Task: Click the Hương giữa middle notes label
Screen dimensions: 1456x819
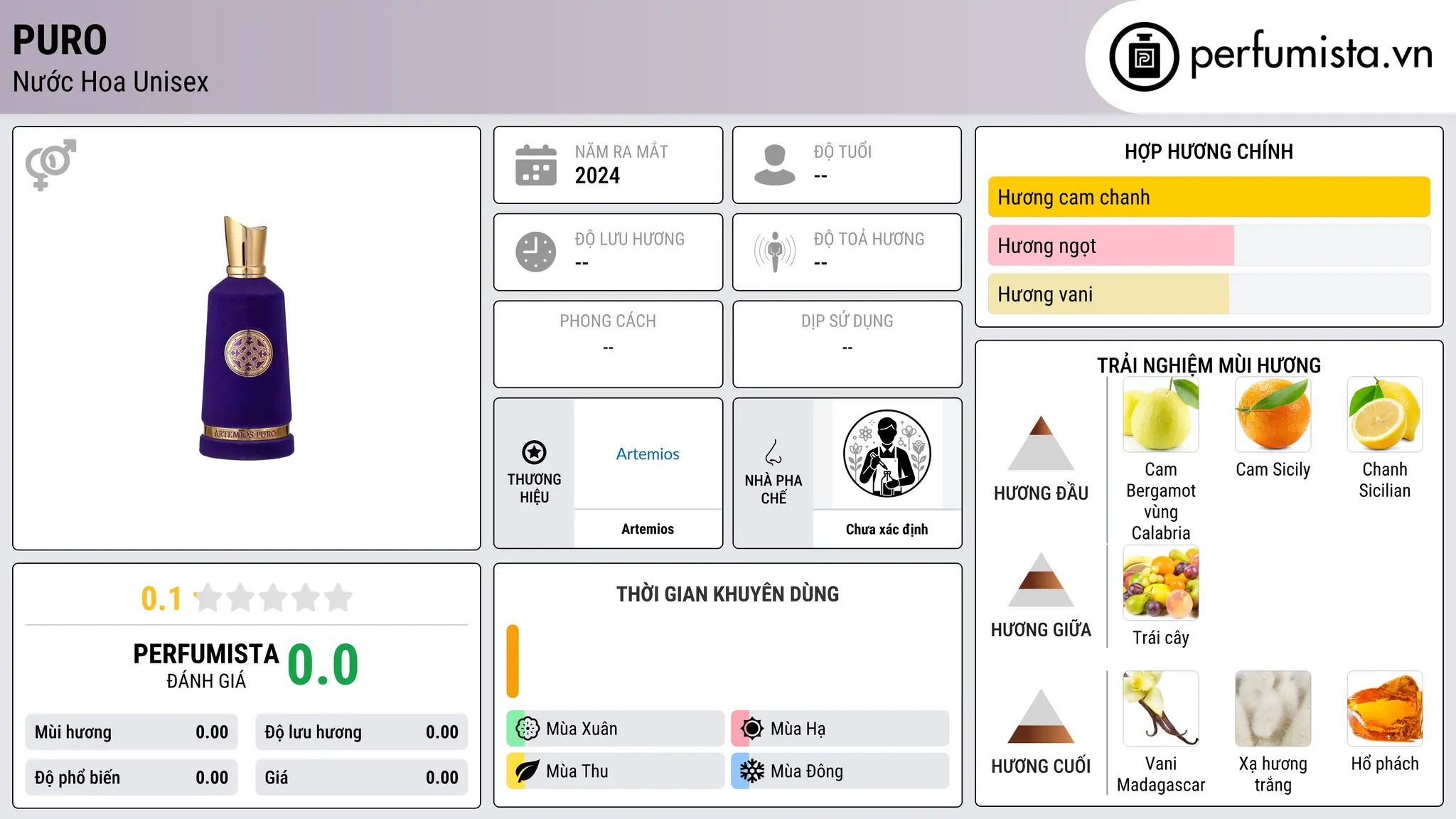Action: [x=1041, y=630]
